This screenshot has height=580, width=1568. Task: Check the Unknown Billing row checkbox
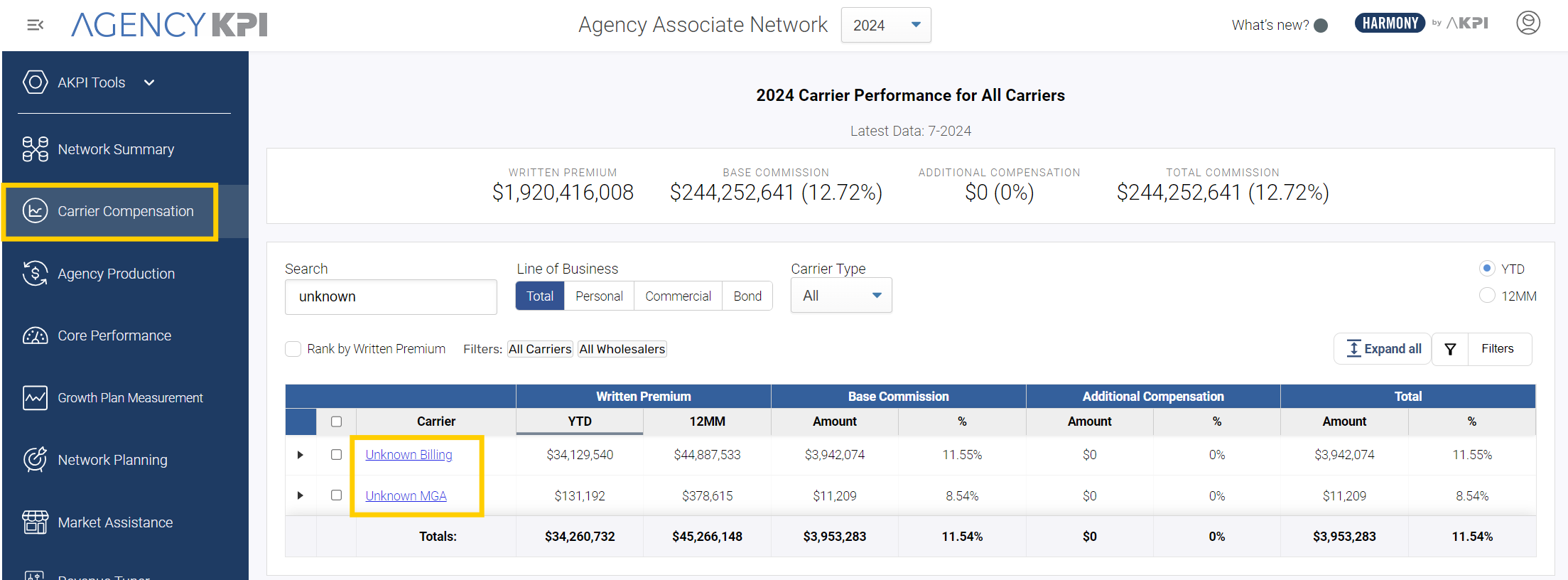(336, 455)
